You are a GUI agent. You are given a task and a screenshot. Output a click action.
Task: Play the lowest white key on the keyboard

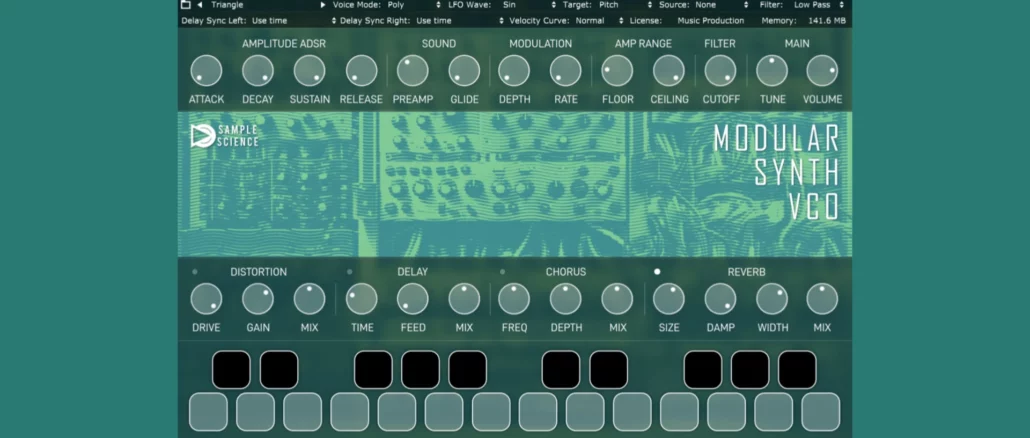(208, 412)
